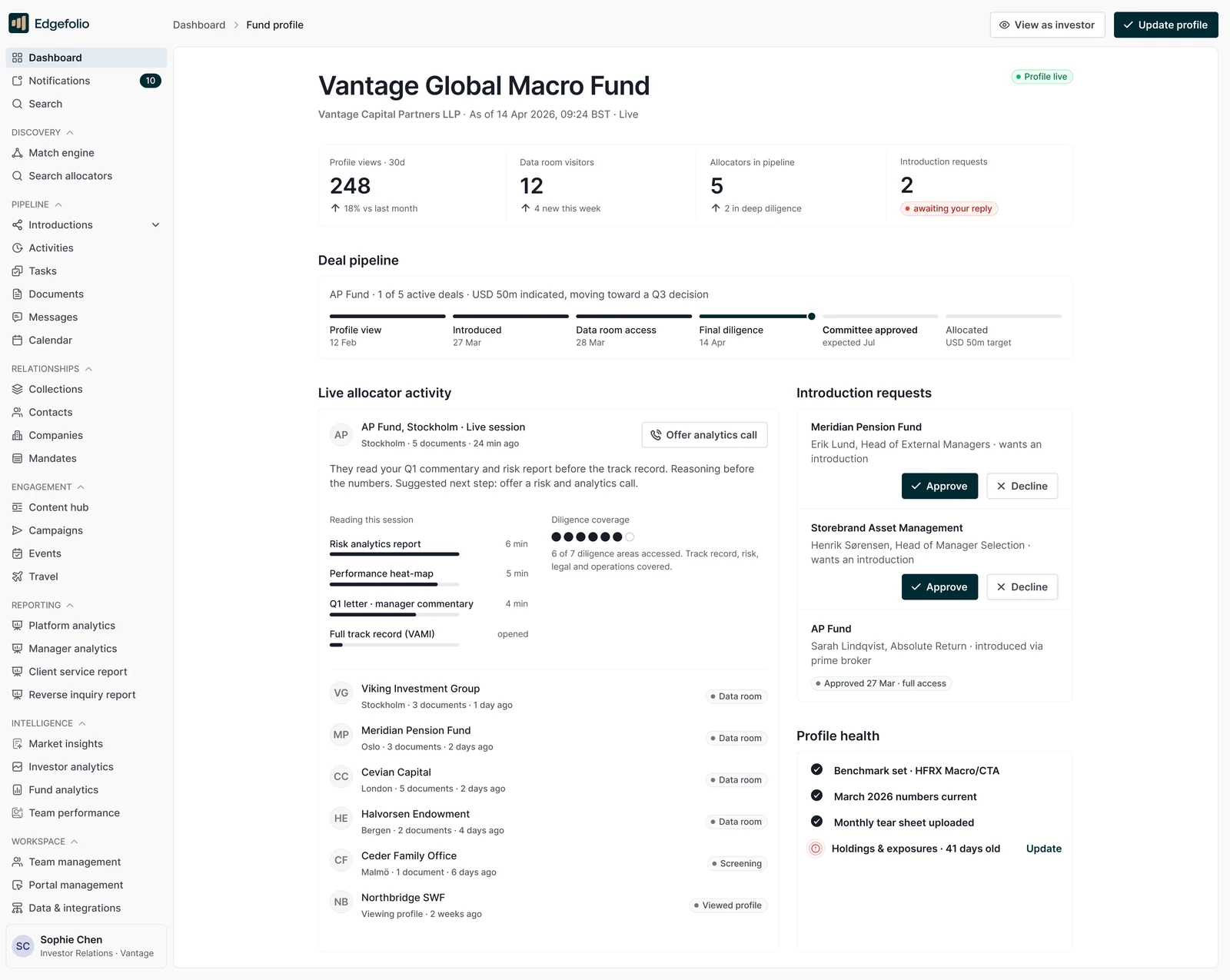Toggle the Monthly tear sheet uploaded checkmark
The width and height of the screenshot is (1230, 980).
[x=817, y=822]
